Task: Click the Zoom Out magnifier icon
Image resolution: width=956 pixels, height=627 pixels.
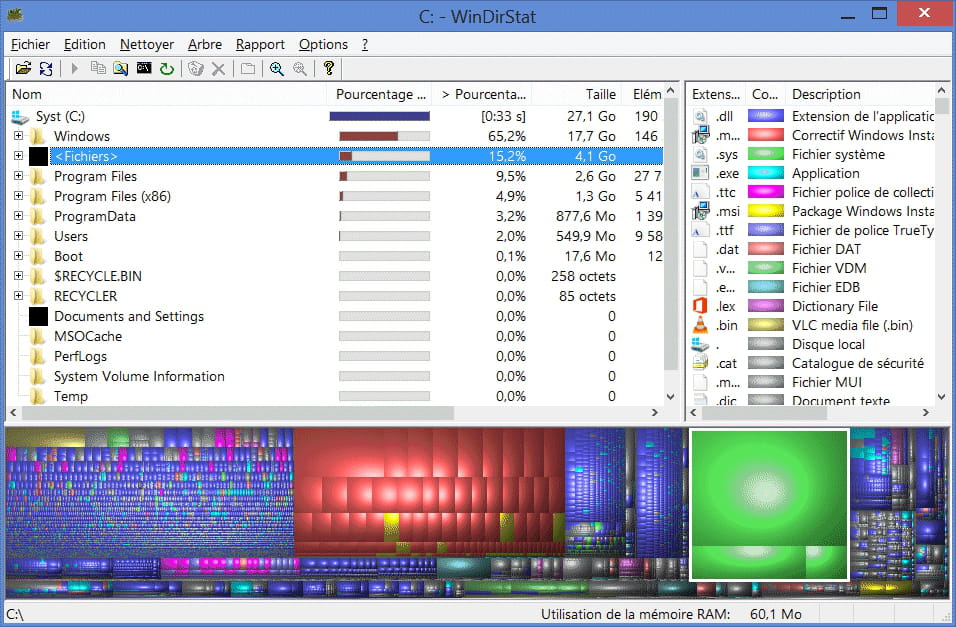Action: pos(299,68)
